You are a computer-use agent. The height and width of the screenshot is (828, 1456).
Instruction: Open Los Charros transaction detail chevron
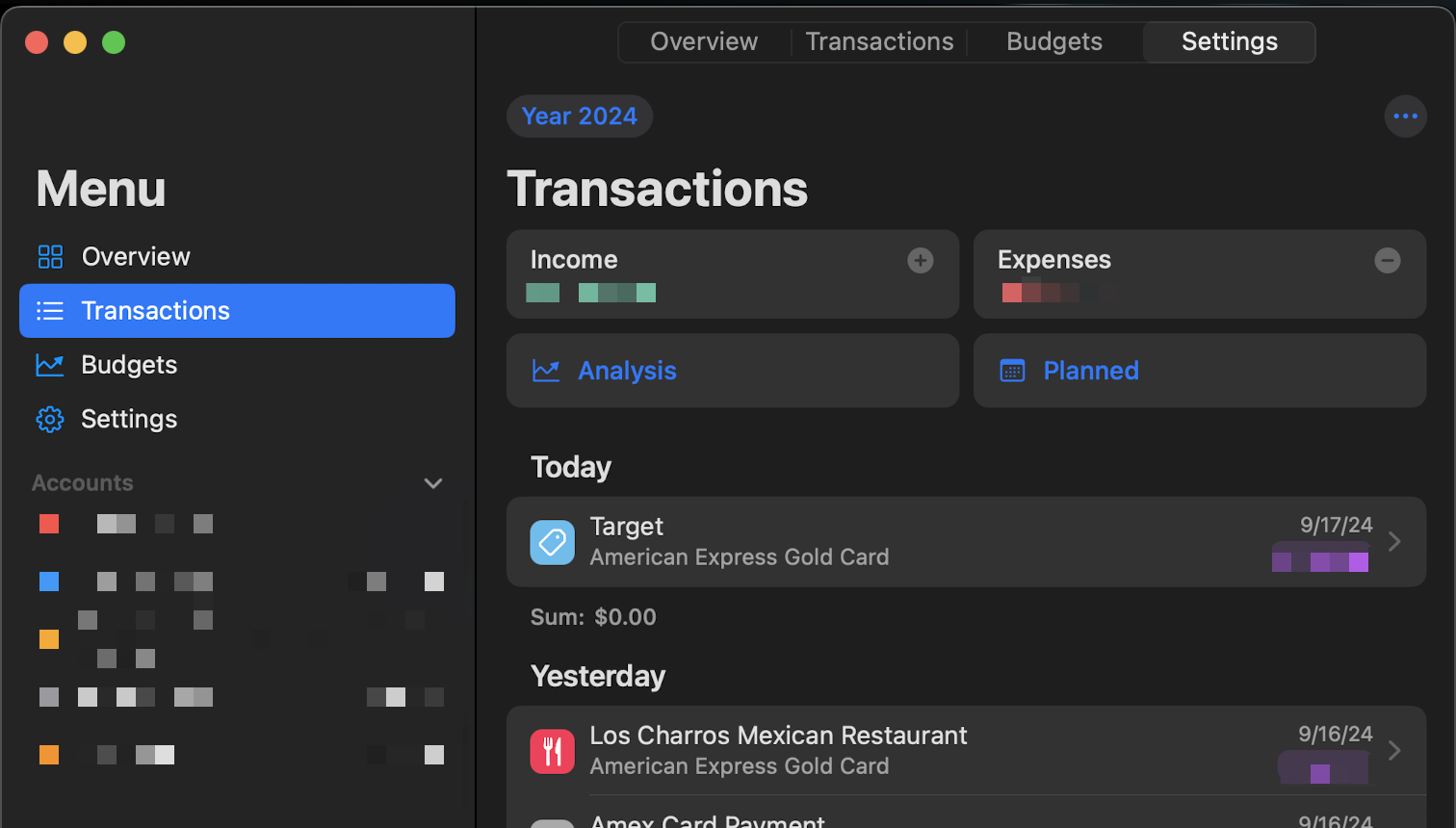tap(1394, 751)
